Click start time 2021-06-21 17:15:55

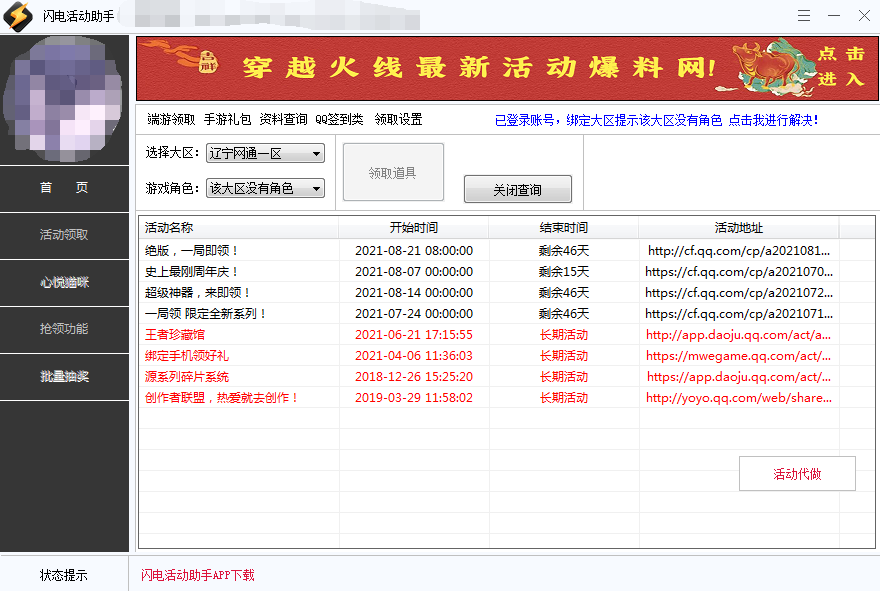click(x=414, y=335)
